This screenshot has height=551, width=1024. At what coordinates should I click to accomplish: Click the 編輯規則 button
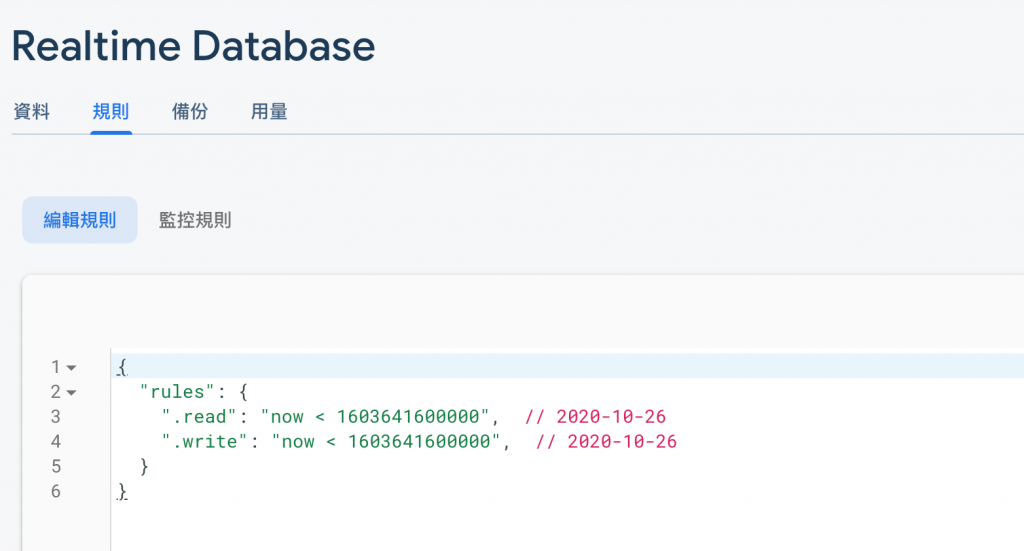[x=80, y=220]
